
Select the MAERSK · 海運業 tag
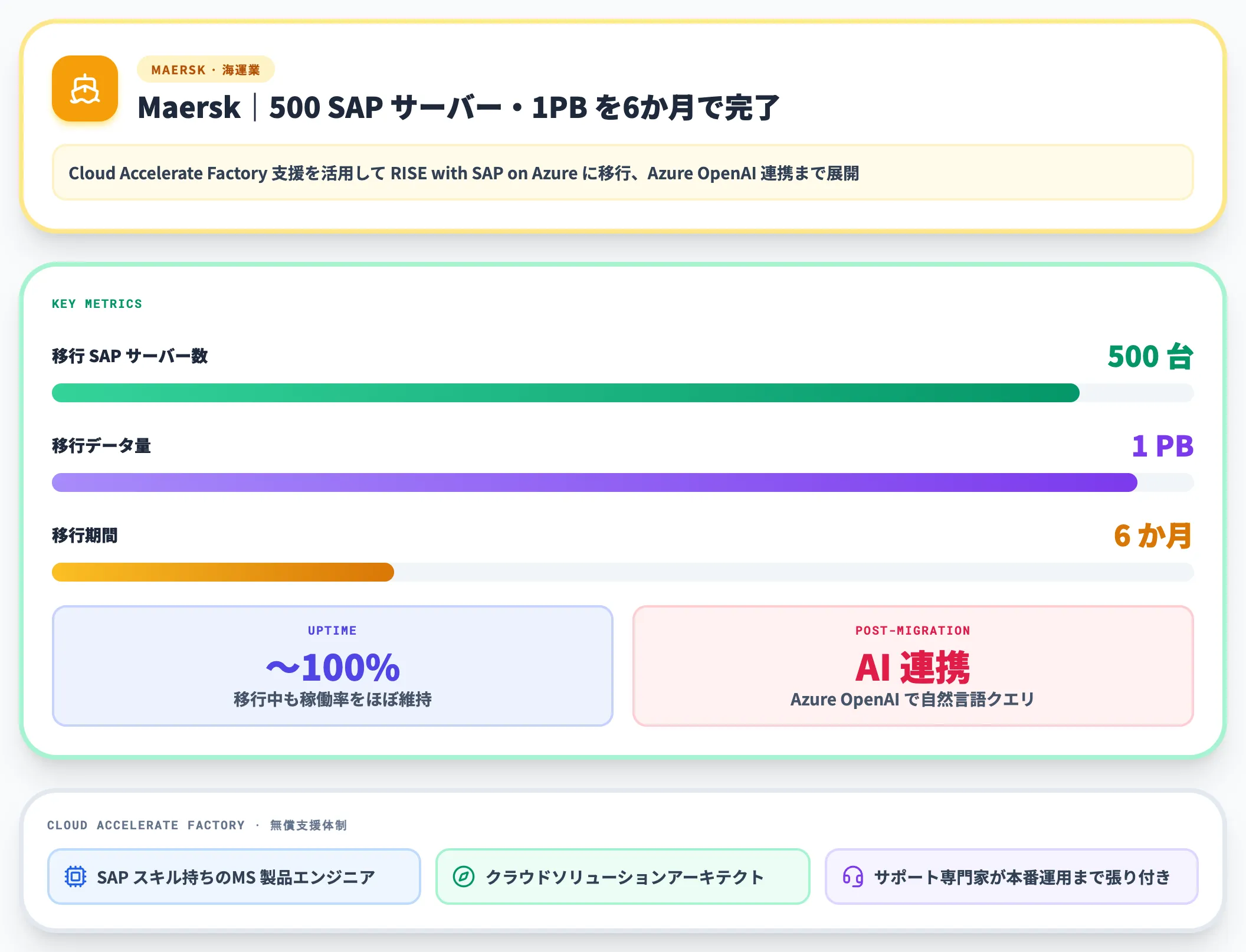pyautogui.click(x=206, y=70)
